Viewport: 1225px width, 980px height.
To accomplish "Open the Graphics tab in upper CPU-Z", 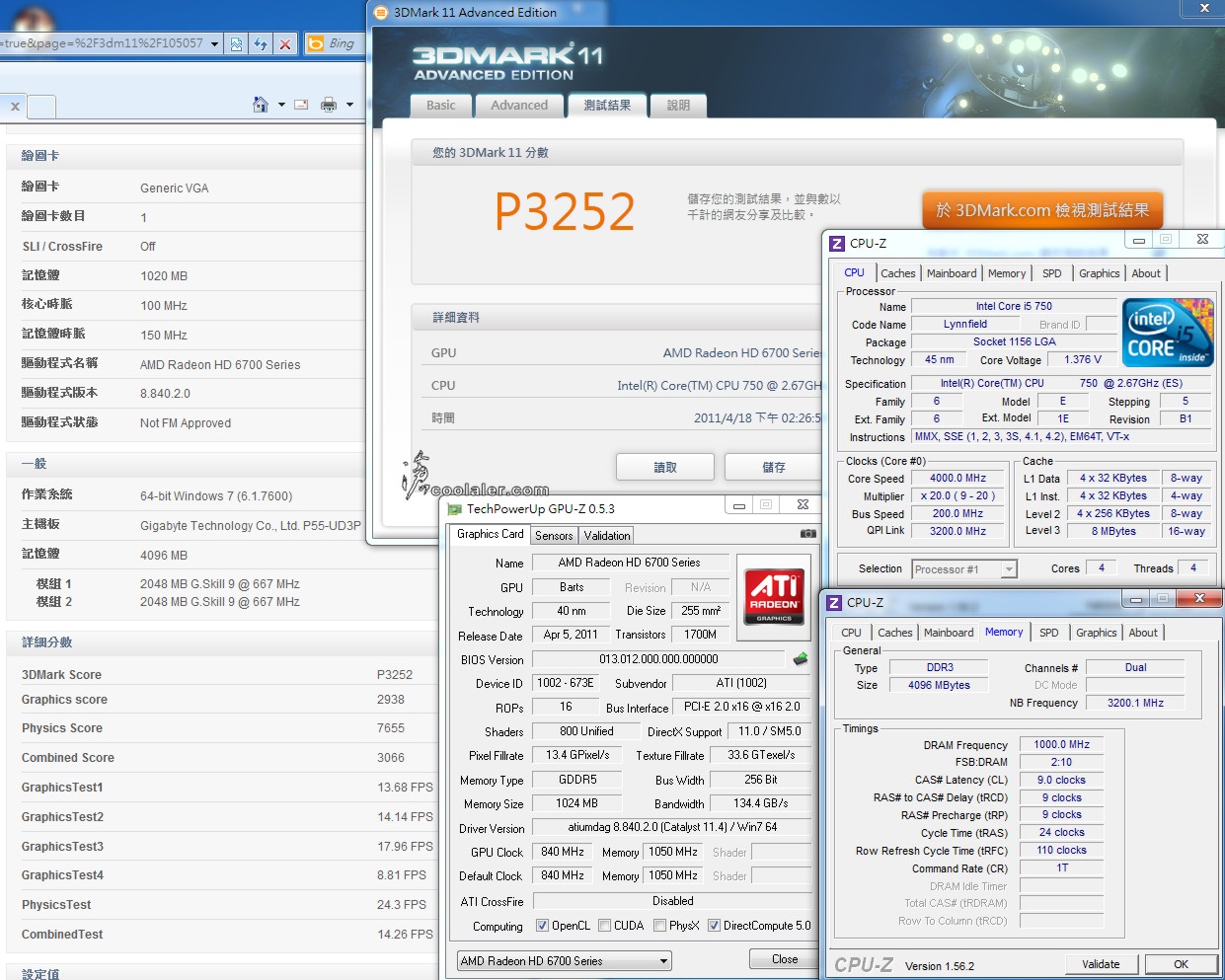I will click(1099, 273).
